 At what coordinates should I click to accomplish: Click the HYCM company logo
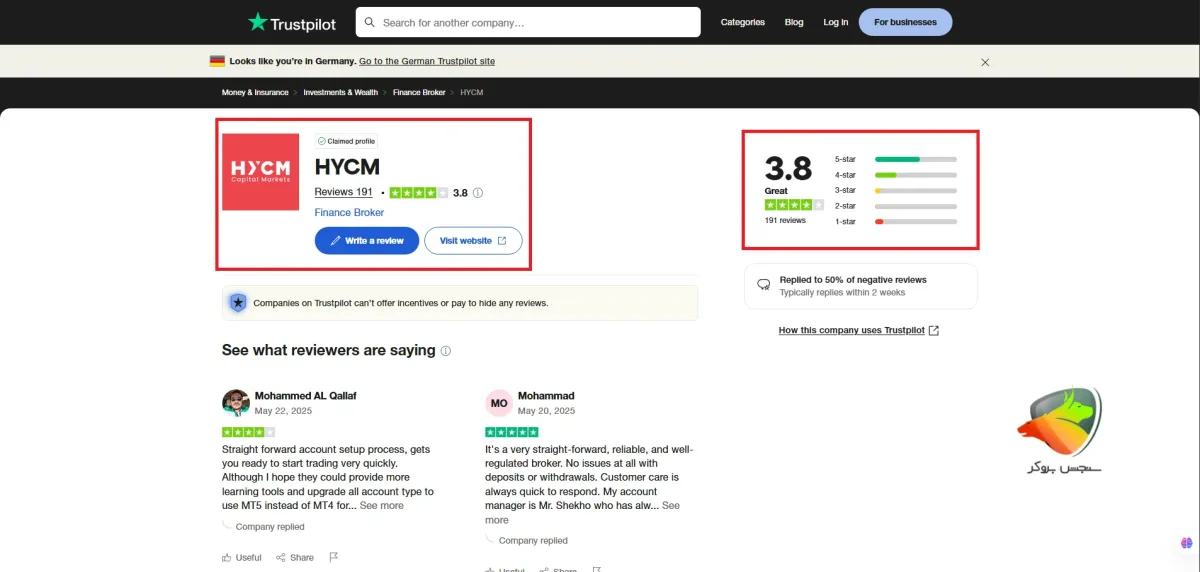point(261,172)
